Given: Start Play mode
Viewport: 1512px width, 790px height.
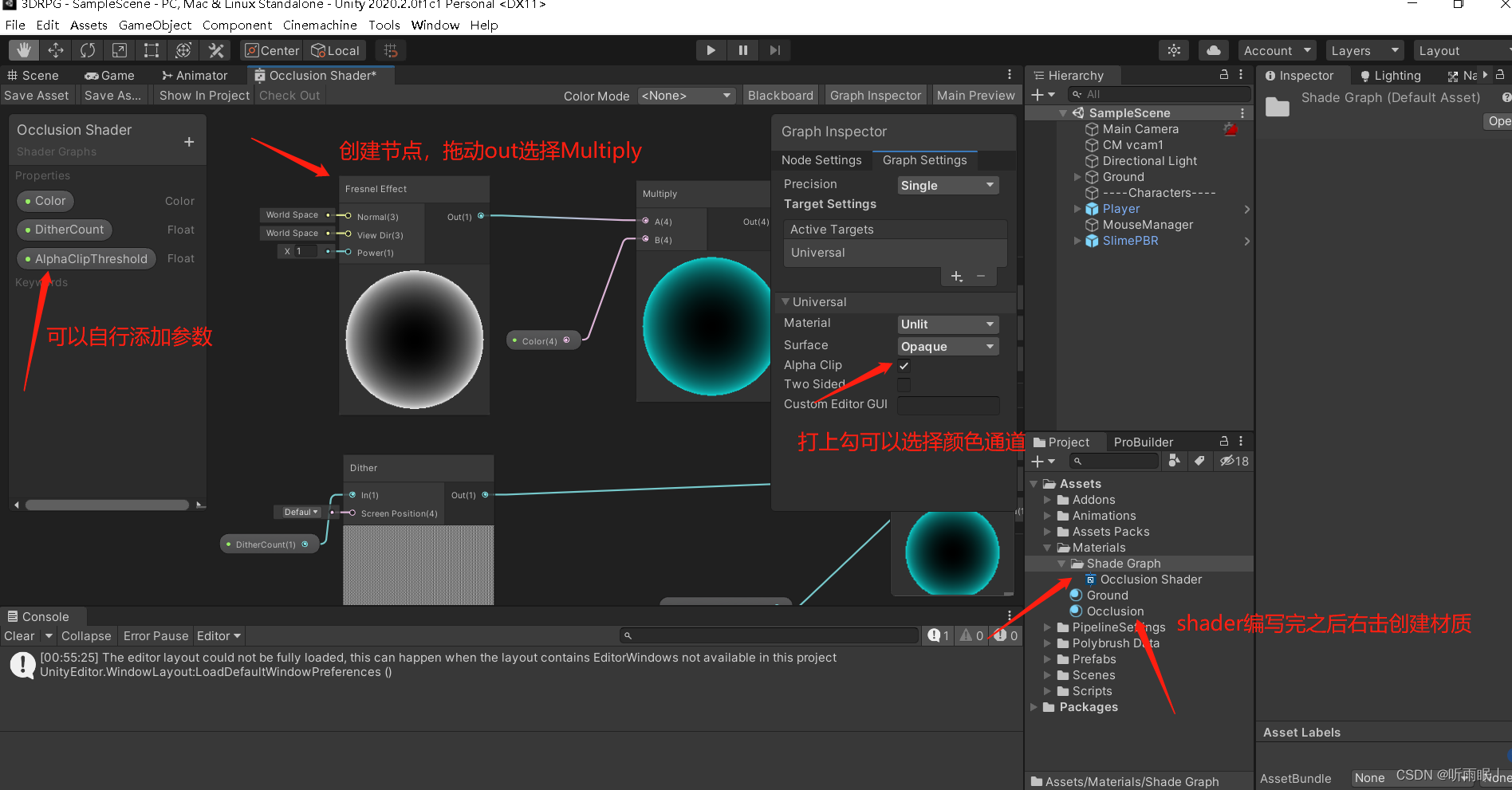Looking at the screenshot, I should [711, 50].
